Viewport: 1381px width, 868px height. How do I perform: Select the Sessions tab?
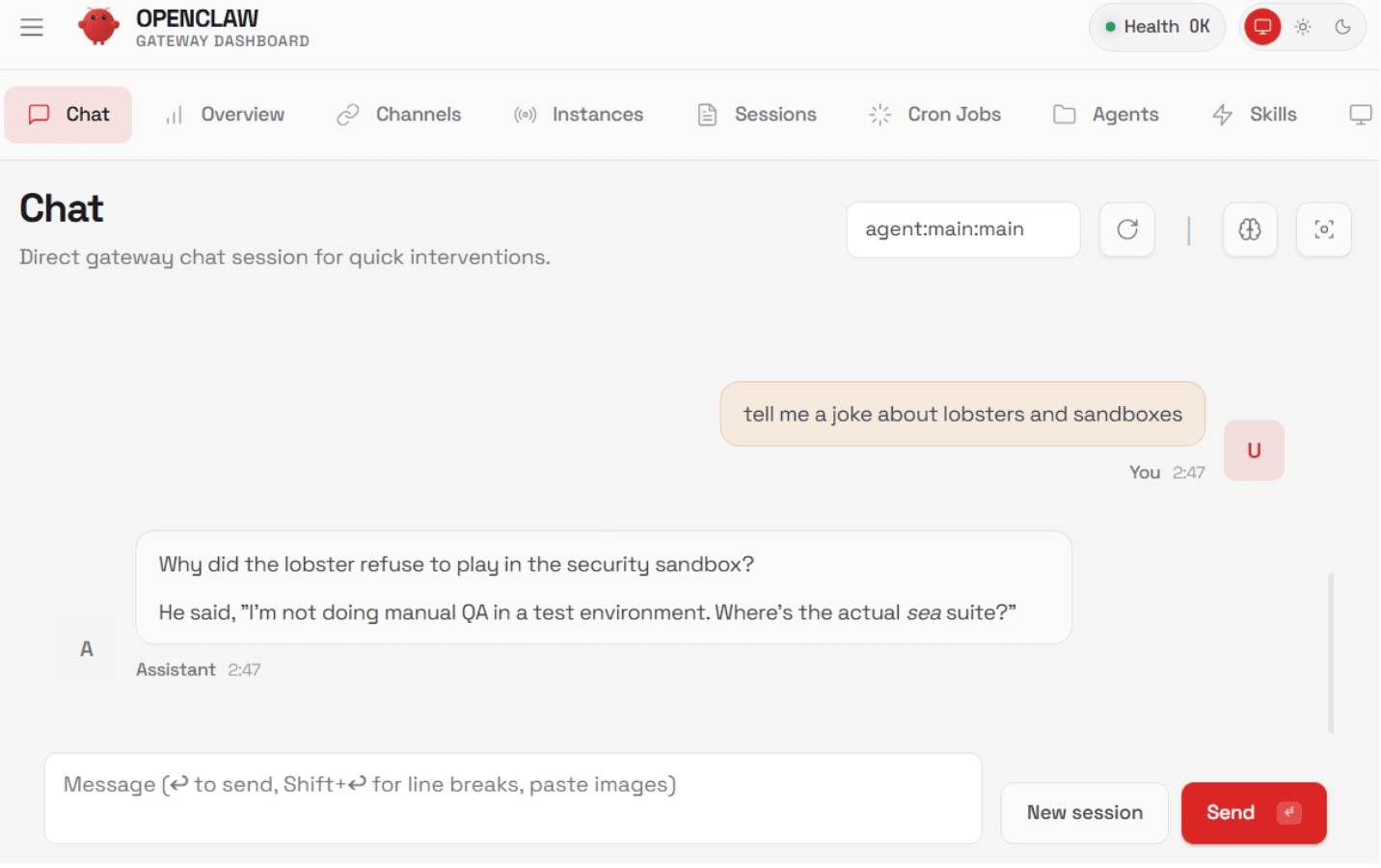point(757,115)
